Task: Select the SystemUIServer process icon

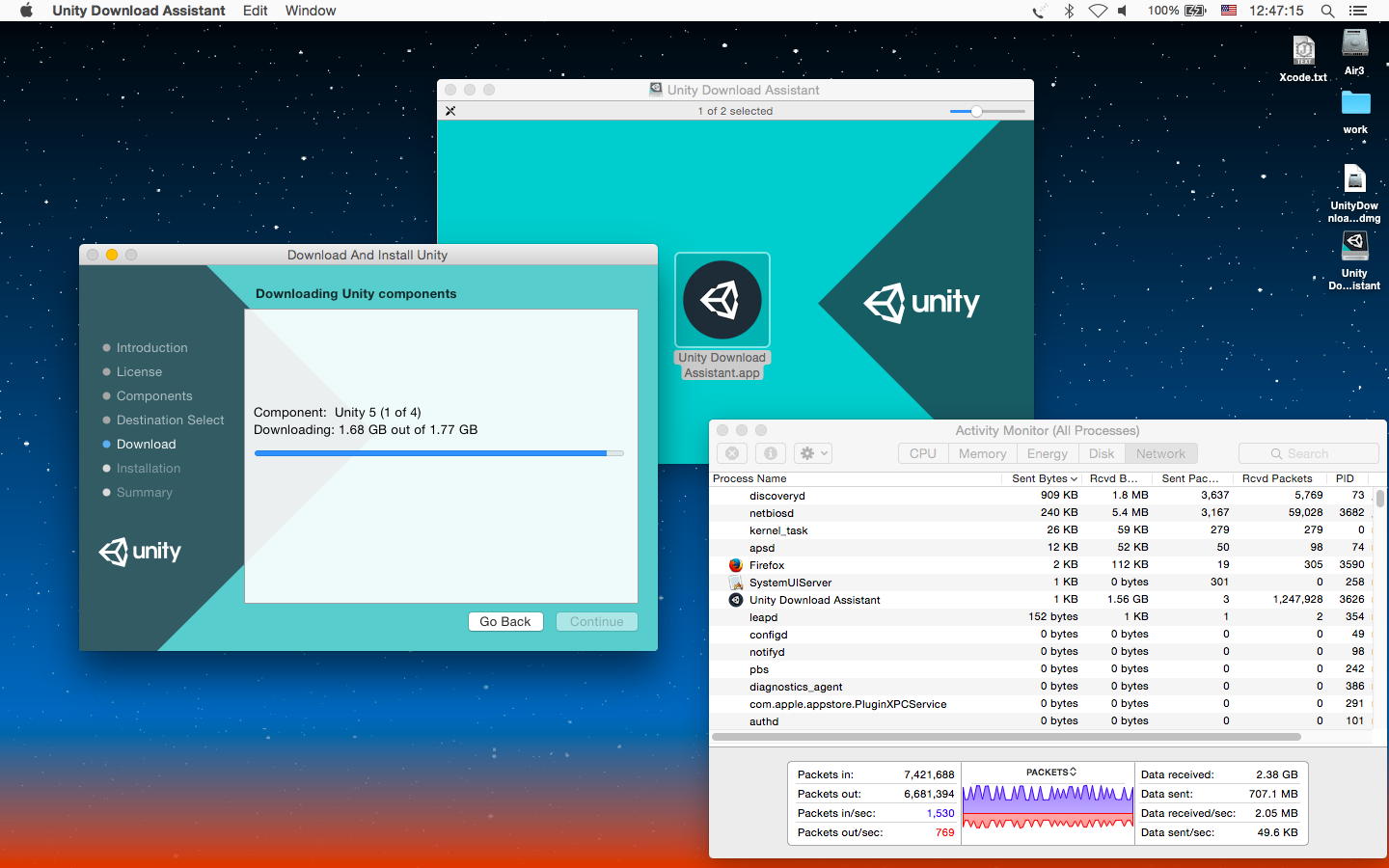Action: 736,583
